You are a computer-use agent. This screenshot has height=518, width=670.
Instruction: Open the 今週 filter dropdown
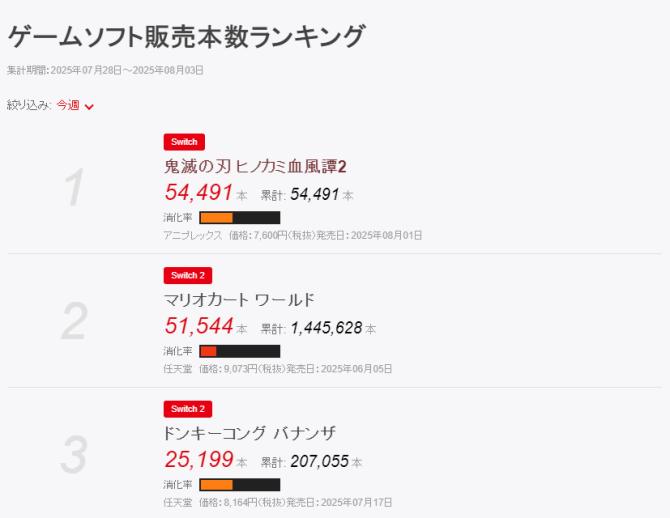(68, 105)
